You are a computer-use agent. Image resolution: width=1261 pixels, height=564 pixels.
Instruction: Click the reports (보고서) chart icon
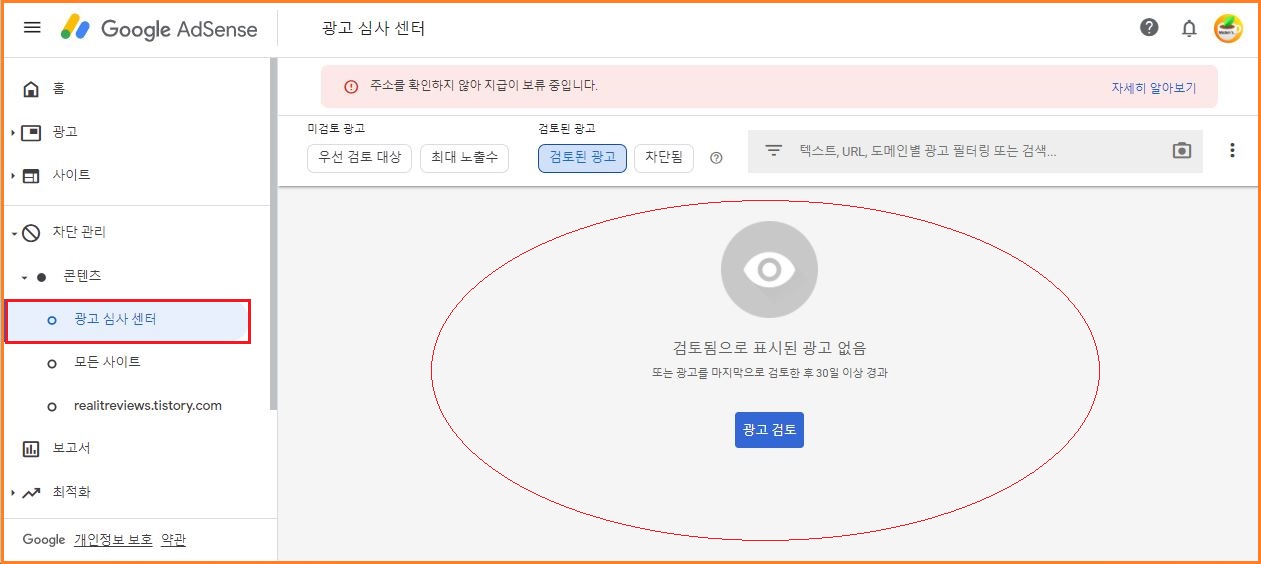[x=31, y=449]
